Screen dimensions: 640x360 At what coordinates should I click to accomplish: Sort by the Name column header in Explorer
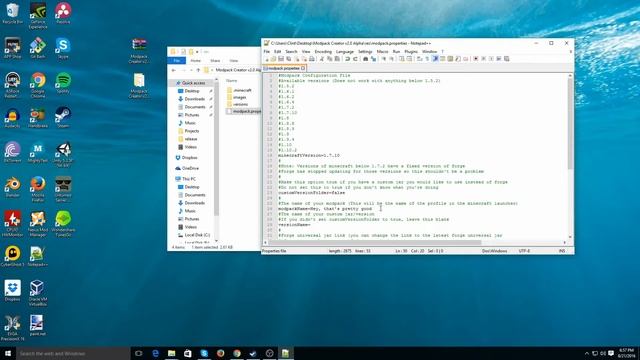(x=231, y=81)
